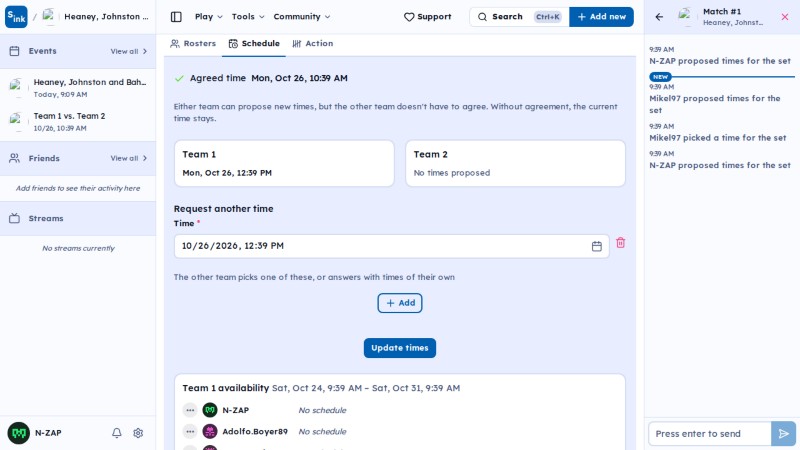Image resolution: width=800 pixels, height=450 pixels.
Task: Click the Events calendar icon
Action: click(x=14, y=51)
